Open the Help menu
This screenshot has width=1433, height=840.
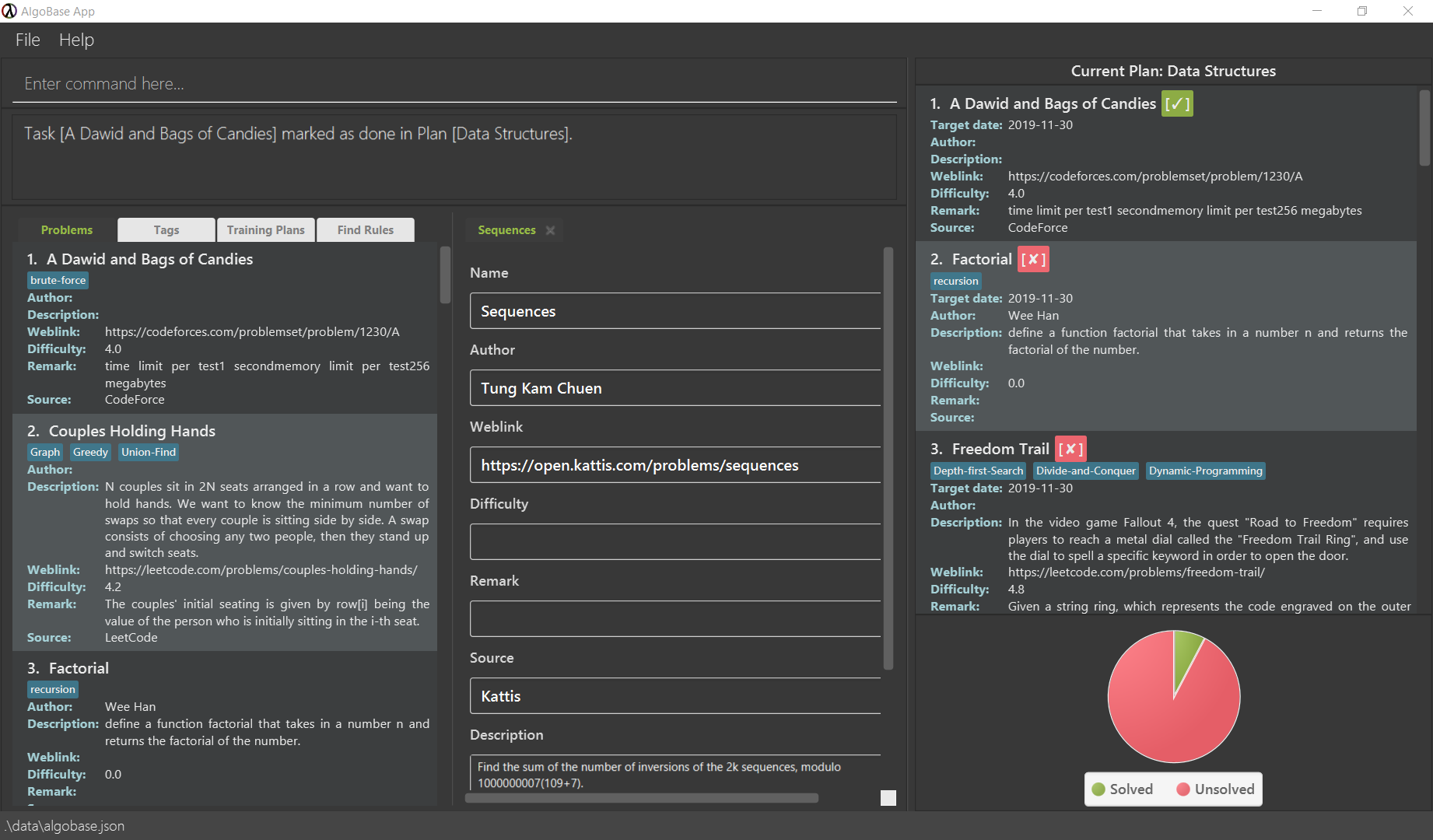76,40
